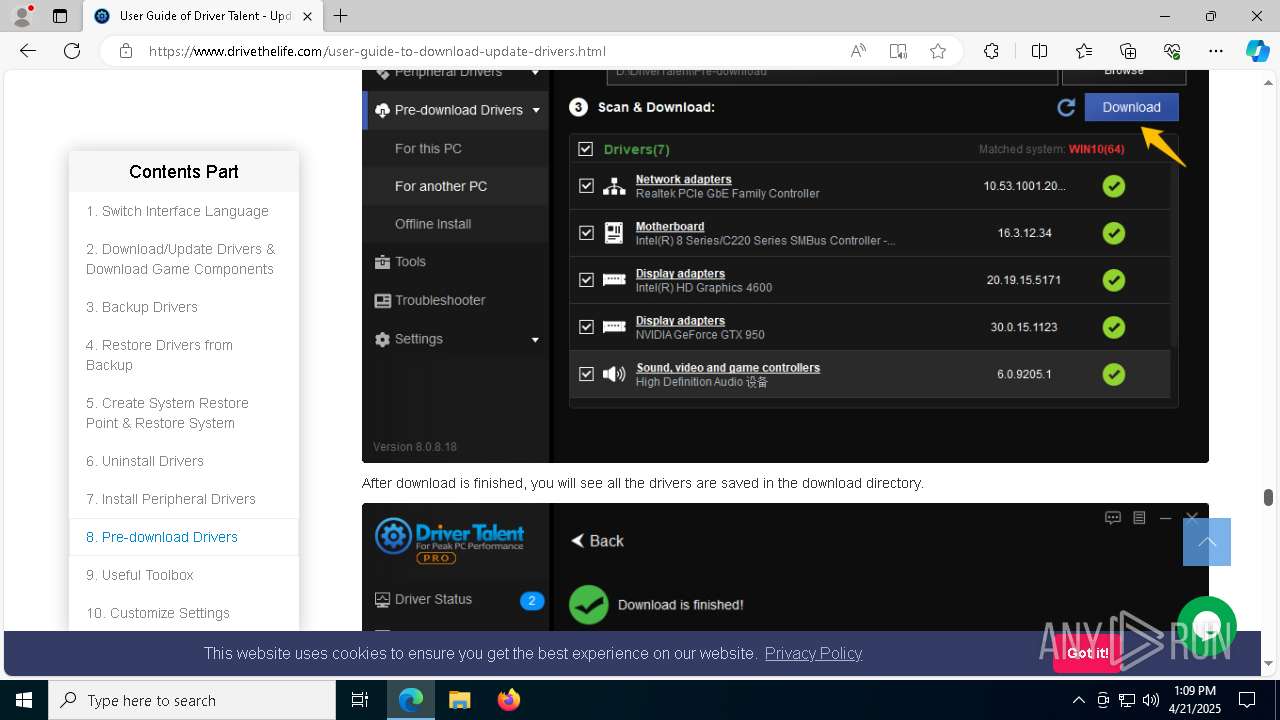Open browser Extensions icon

coord(991,51)
